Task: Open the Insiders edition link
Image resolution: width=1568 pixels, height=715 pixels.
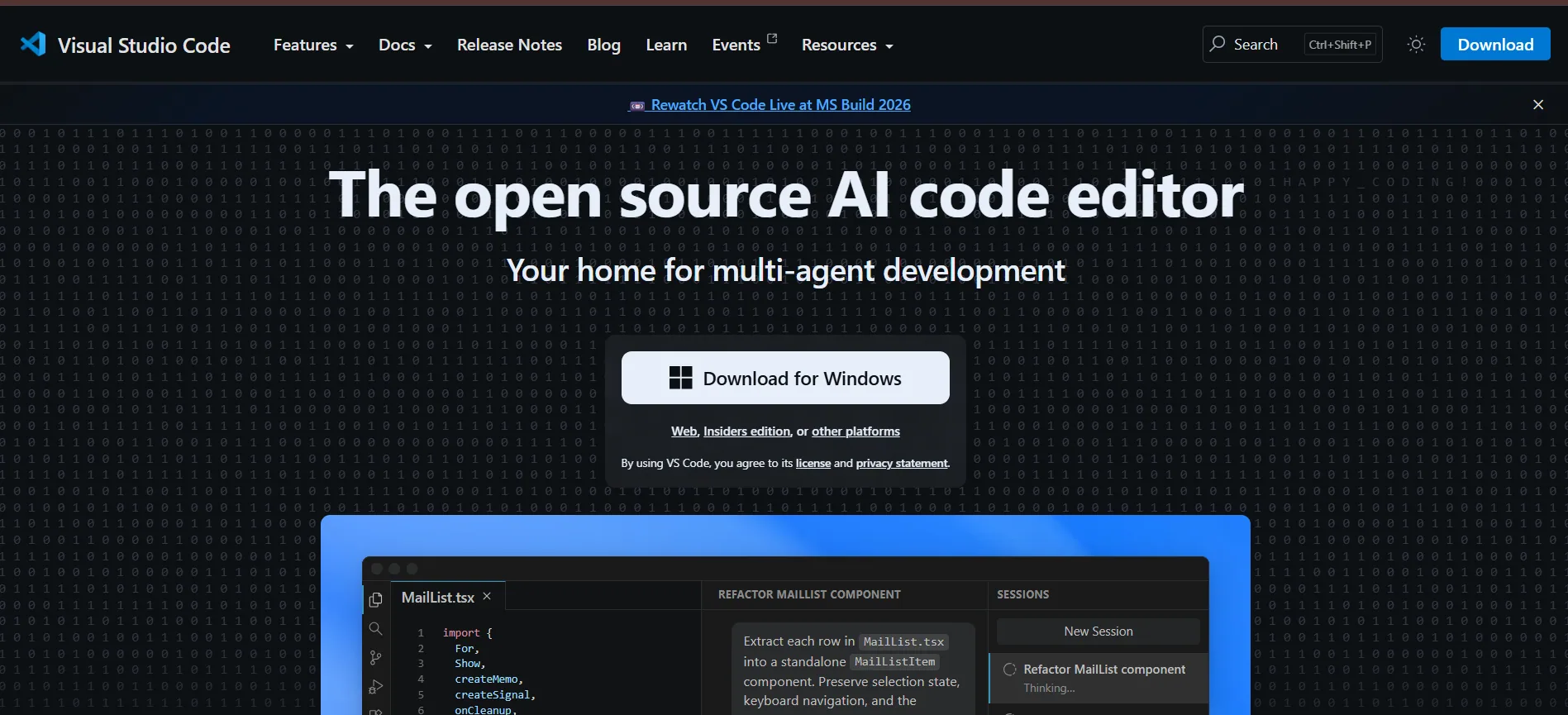Action: (x=746, y=431)
